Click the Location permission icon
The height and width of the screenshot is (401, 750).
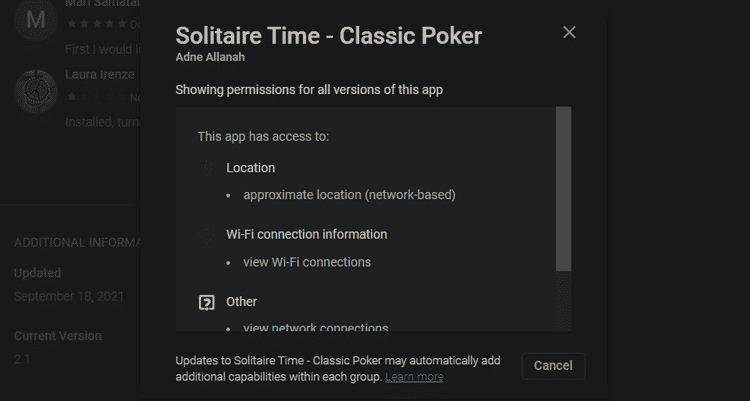coord(207,168)
